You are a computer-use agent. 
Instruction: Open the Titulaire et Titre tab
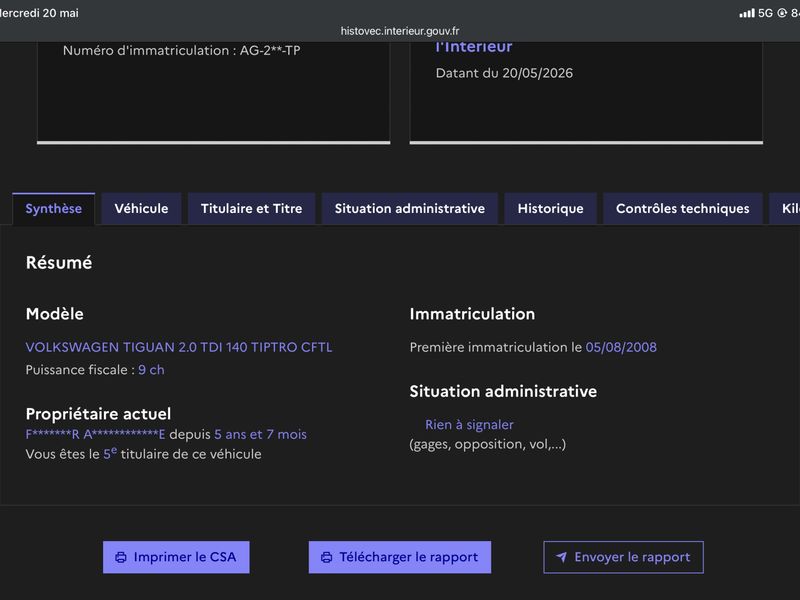point(252,209)
